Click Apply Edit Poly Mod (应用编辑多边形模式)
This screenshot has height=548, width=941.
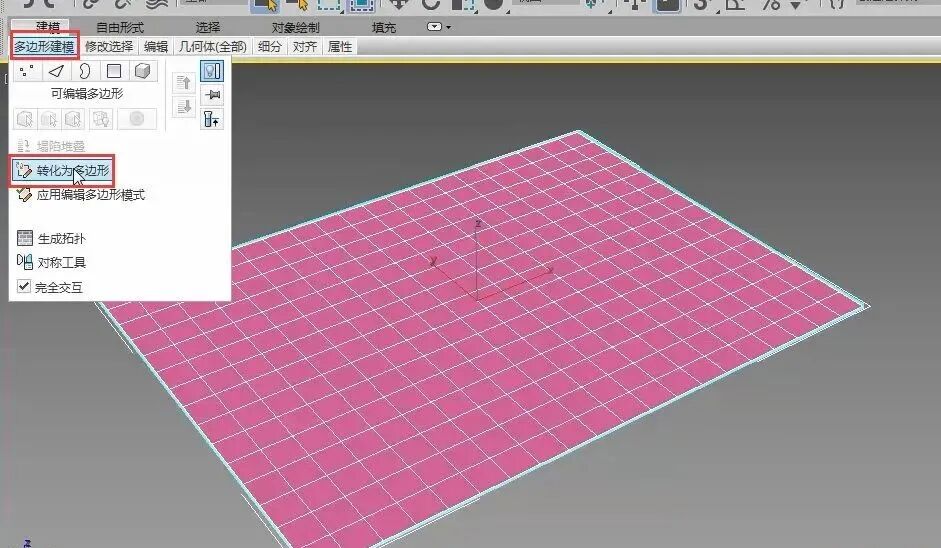(80, 195)
